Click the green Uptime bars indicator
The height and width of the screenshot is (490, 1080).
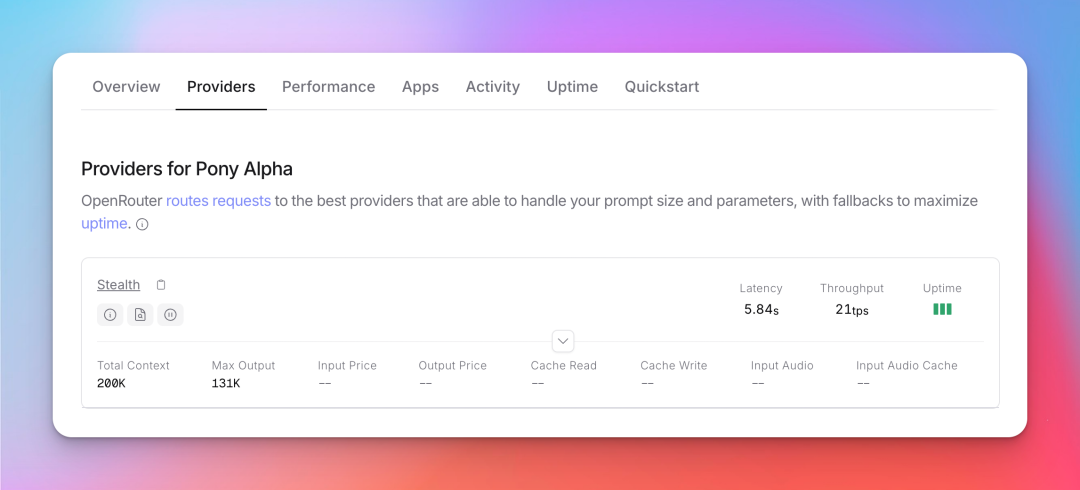point(942,310)
